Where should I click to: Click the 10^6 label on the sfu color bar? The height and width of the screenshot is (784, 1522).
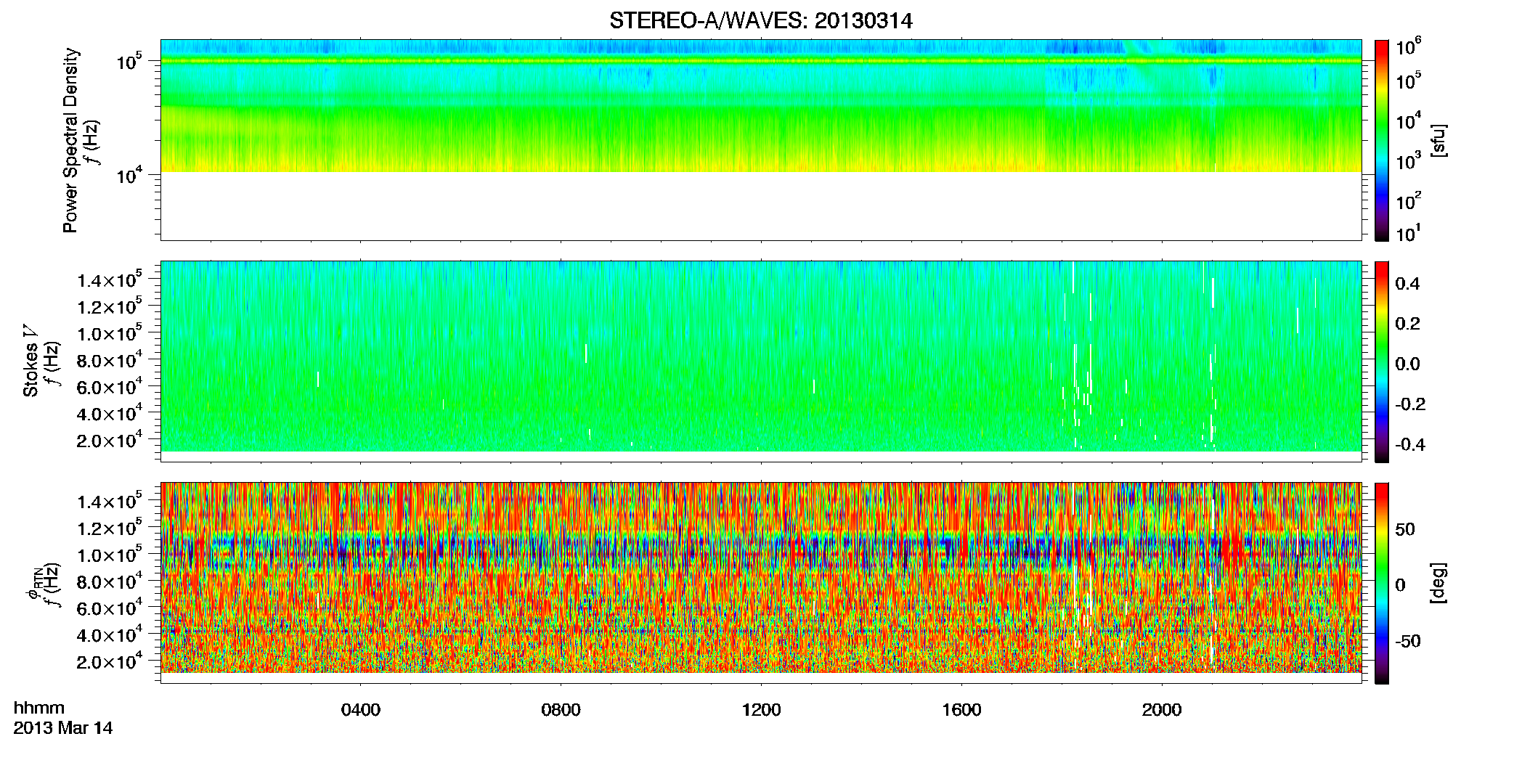point(1408,46)
